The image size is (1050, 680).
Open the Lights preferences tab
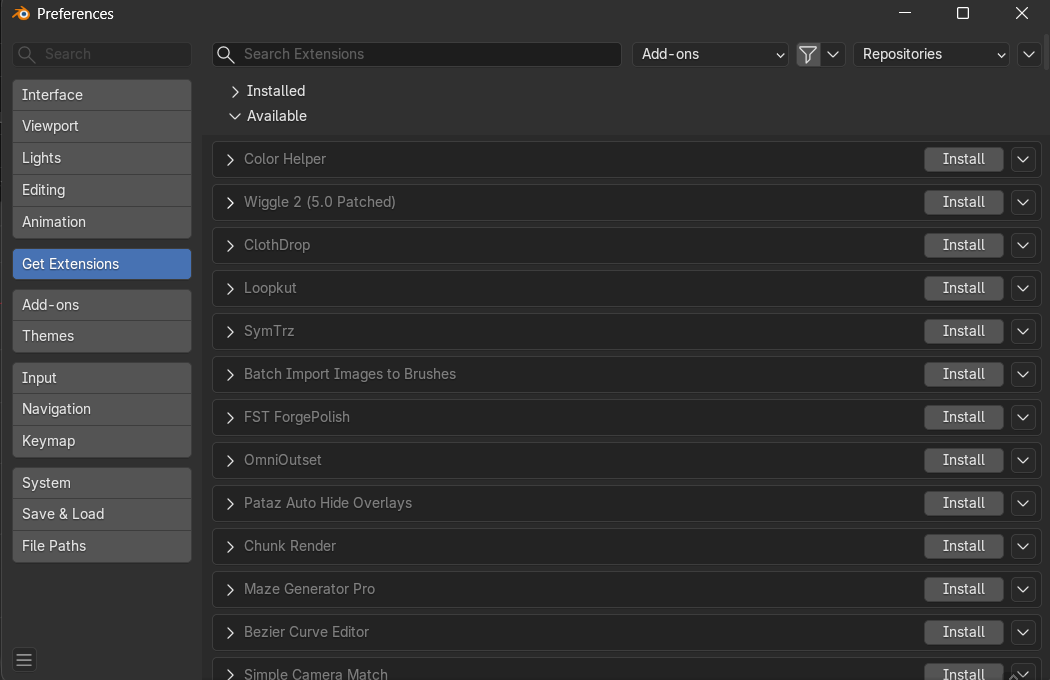pyautogui.click(x=102, y=158)
